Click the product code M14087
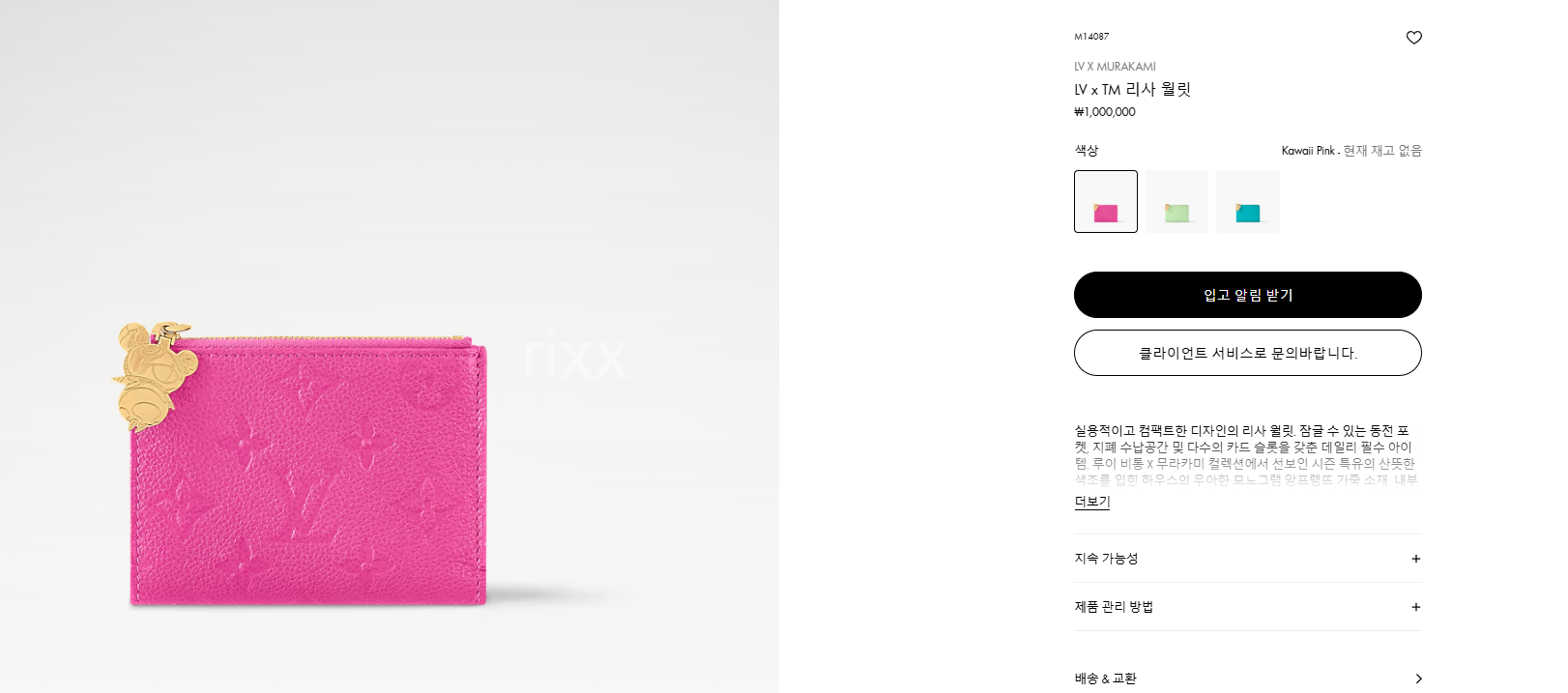 (1091, 37)
